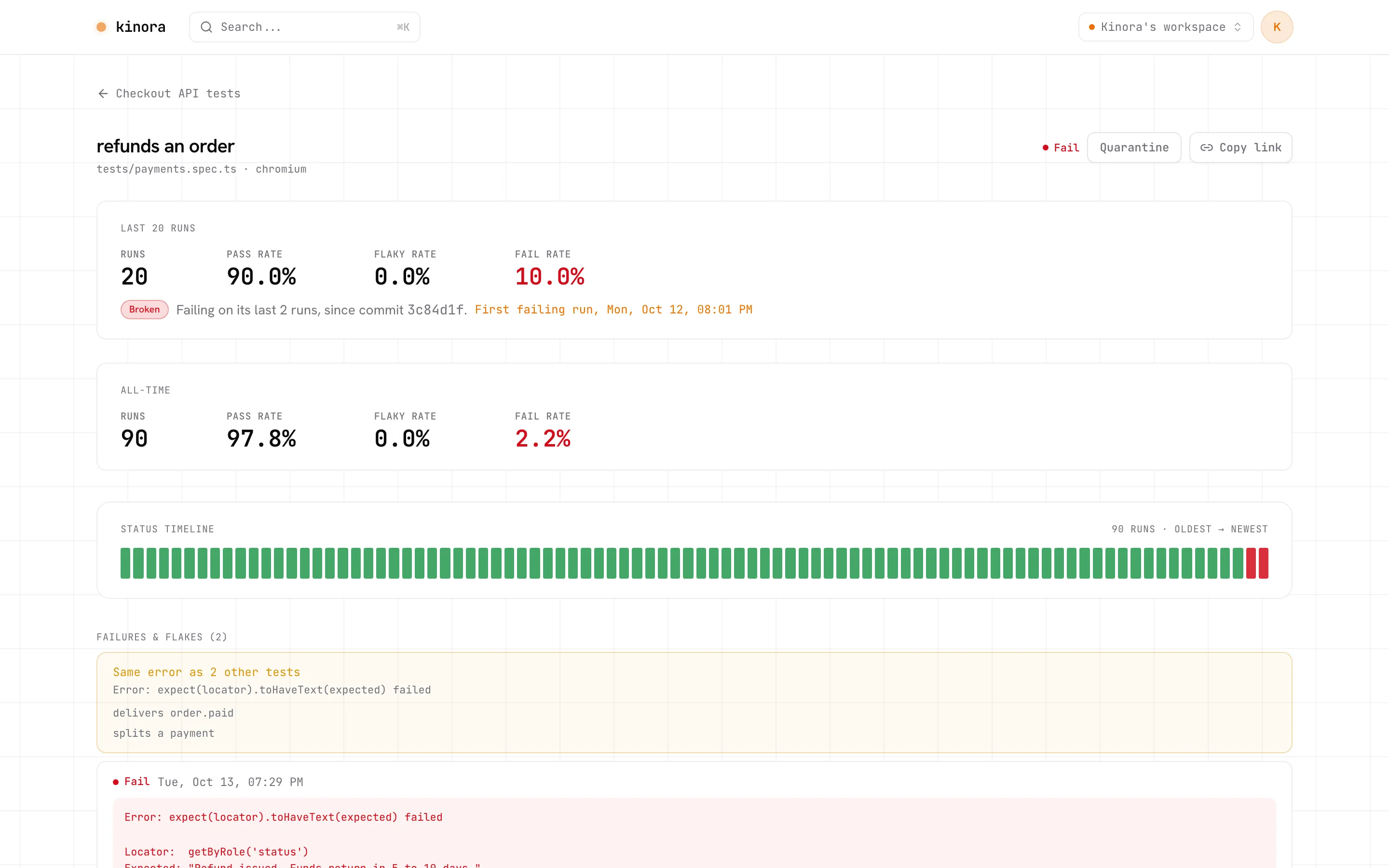Click the back arrow icon
This screenshot has height=868, width=1389.
coord(103,94)
